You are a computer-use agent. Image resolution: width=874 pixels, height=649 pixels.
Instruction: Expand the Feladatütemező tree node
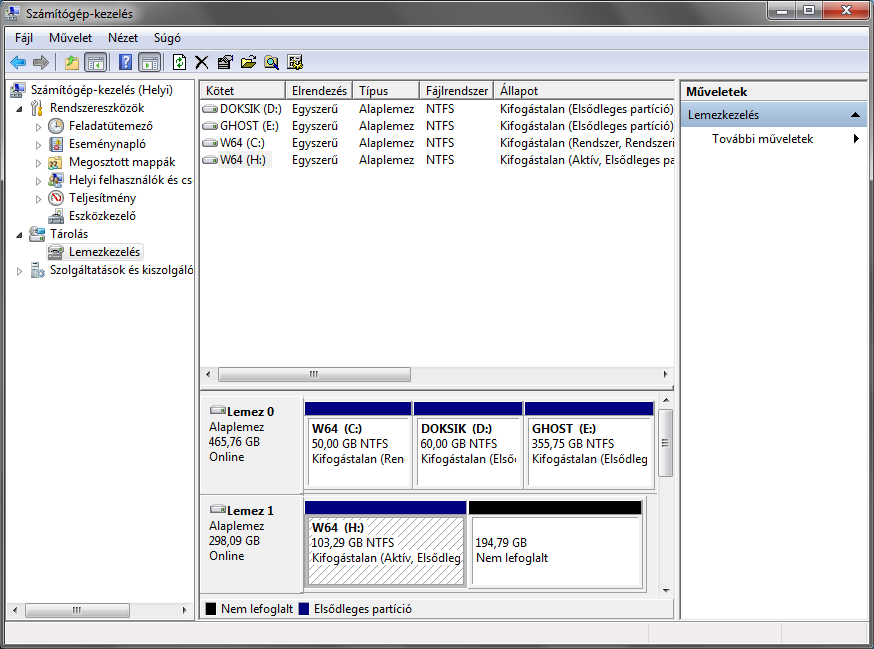click(39, 126)
